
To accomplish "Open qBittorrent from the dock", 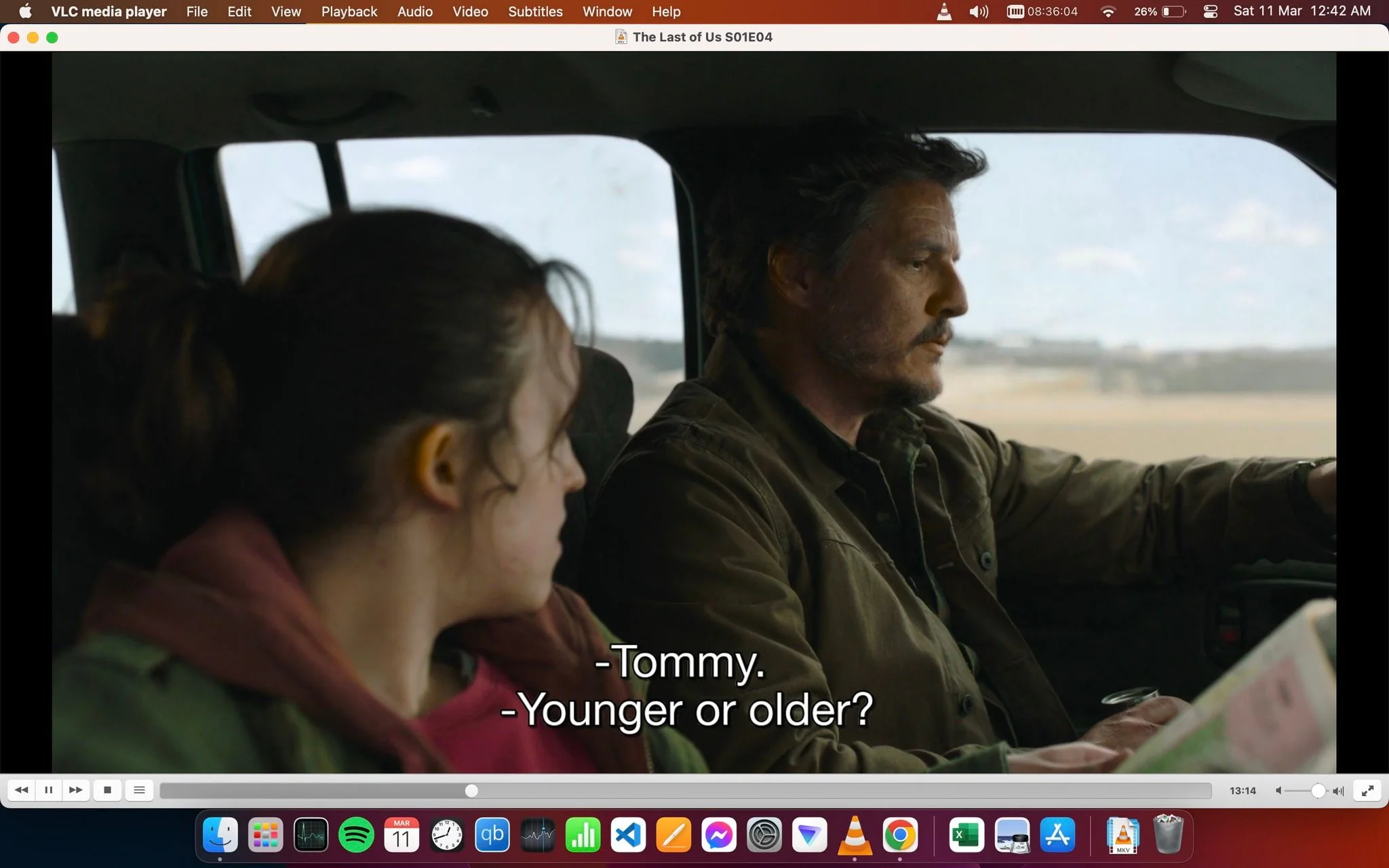I will (x=492, y=835).
